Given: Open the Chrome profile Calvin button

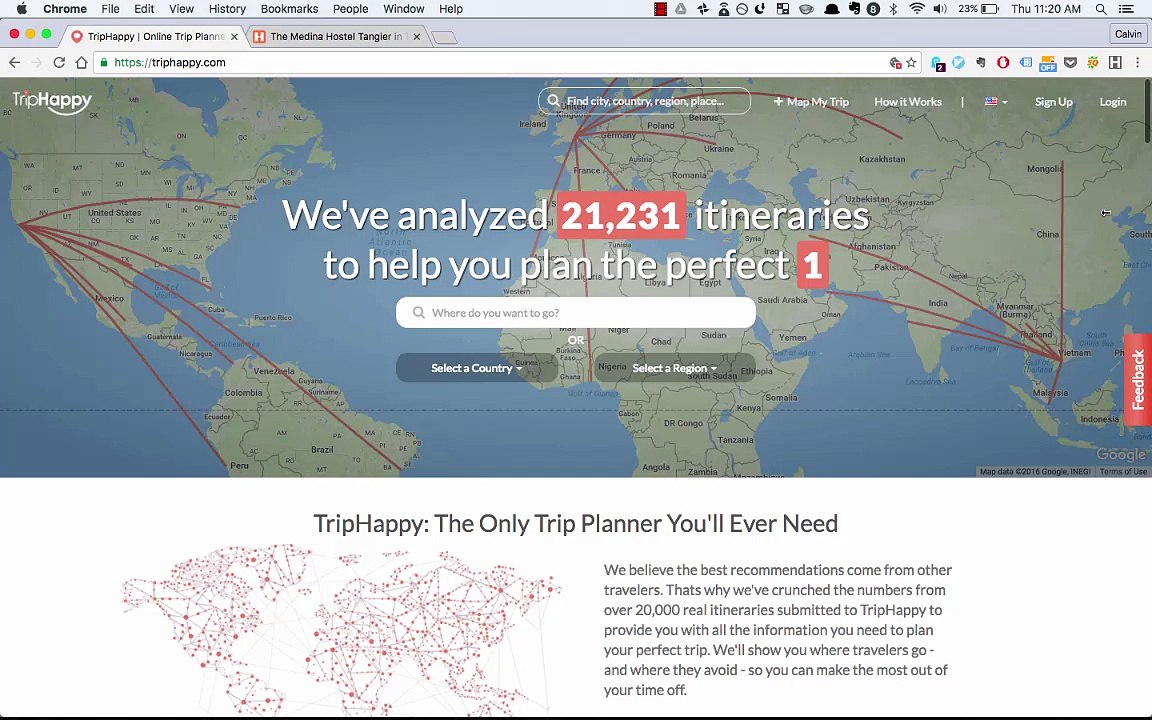Looking at the screenshot, I should [1128, 34].
